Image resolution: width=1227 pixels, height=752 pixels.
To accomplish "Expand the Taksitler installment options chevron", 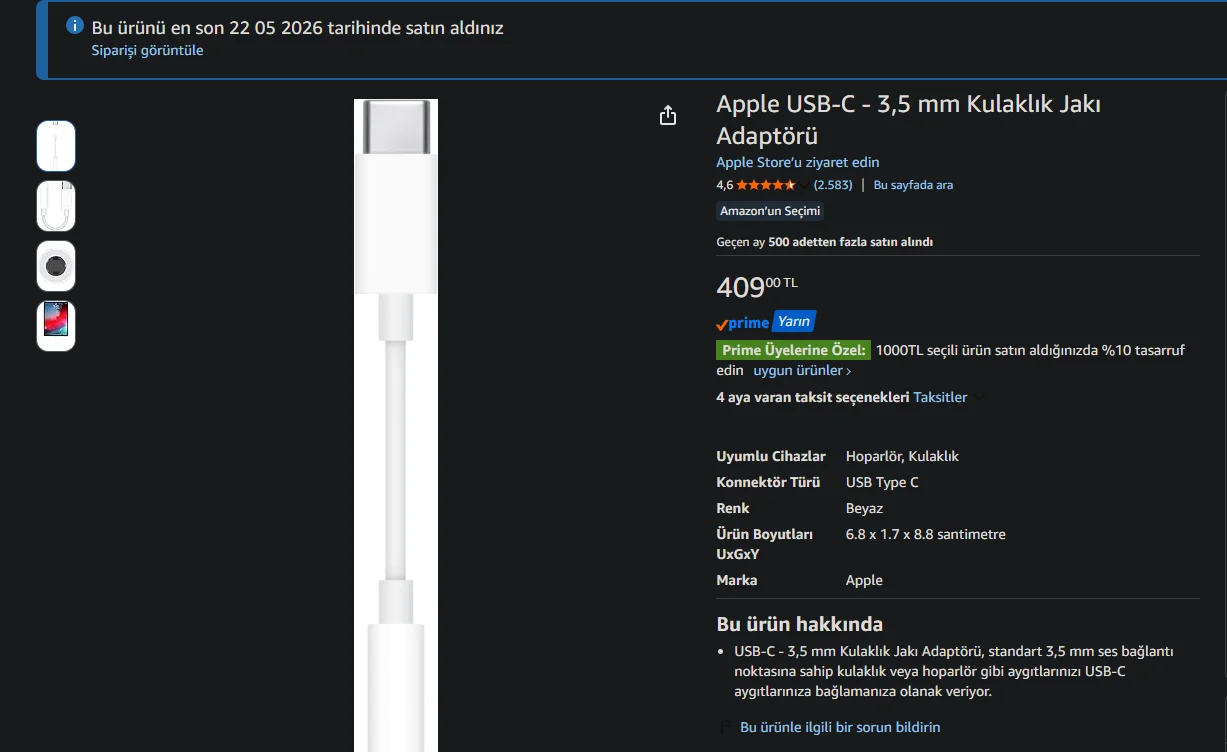I will 978,398.
